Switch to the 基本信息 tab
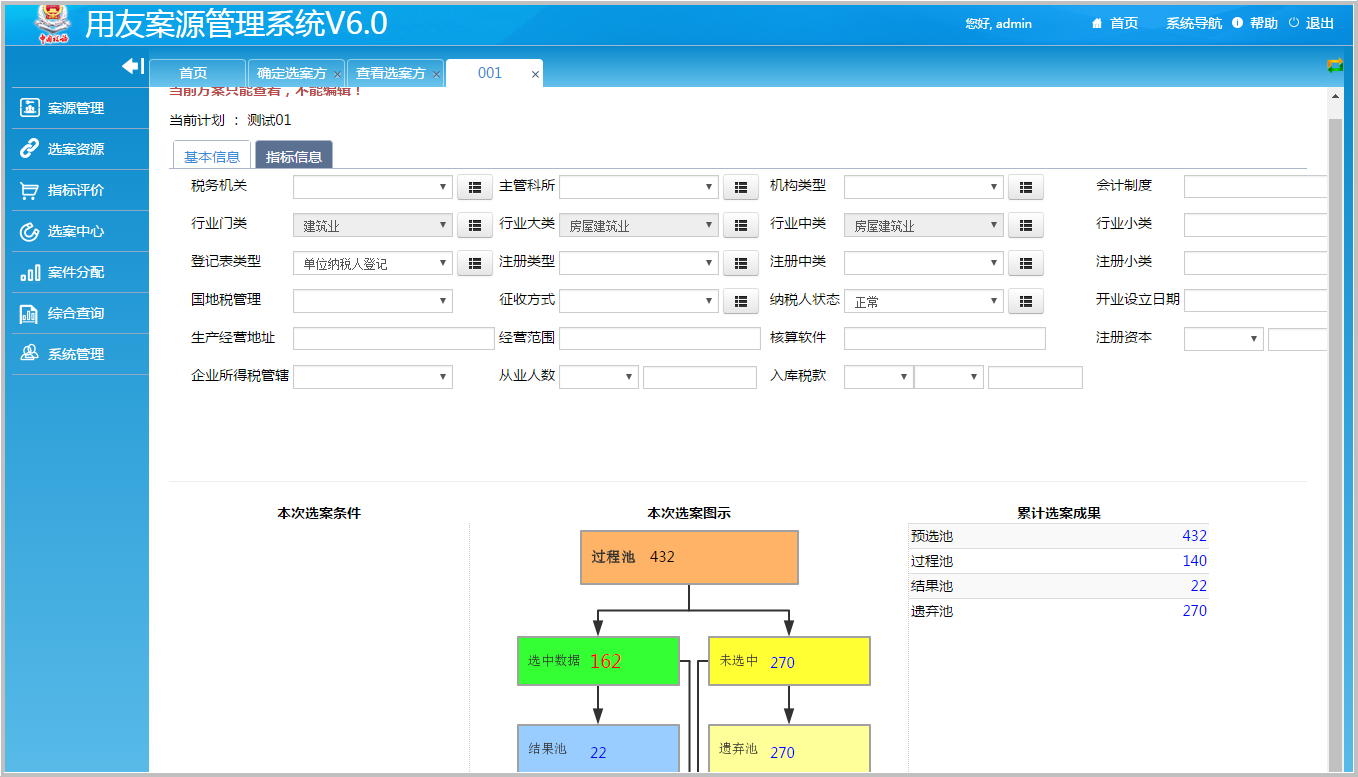The height and width of the screenshot is (777, 1358). (212, 156)
